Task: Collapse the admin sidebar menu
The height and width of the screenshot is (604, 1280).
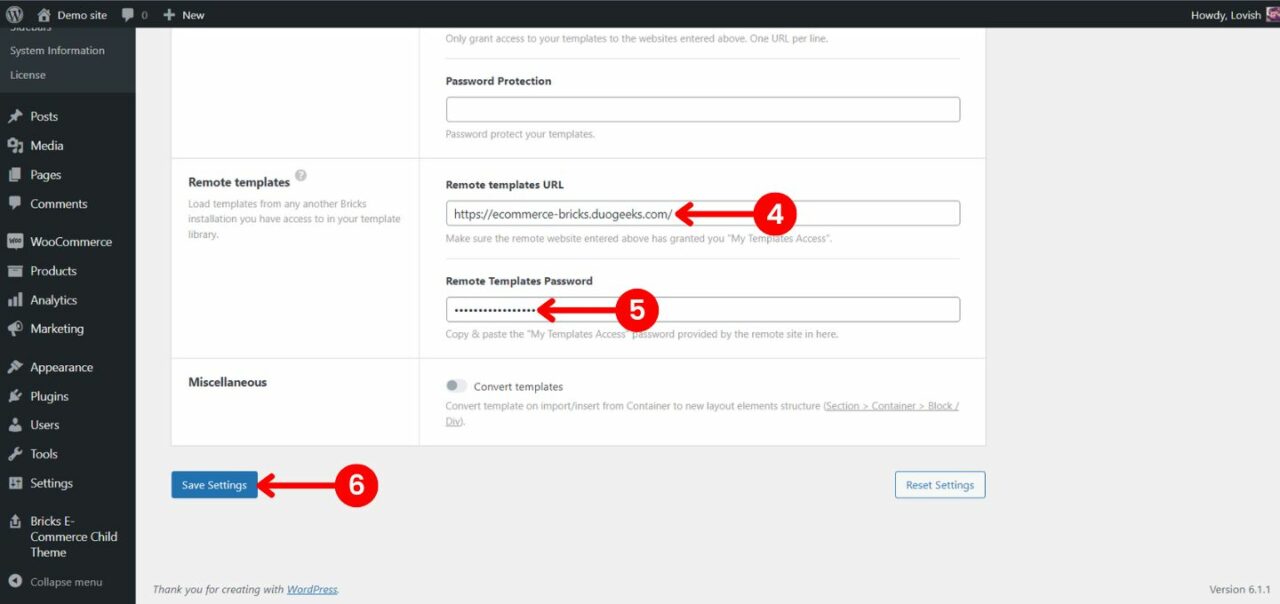Action: pos(62,581)
